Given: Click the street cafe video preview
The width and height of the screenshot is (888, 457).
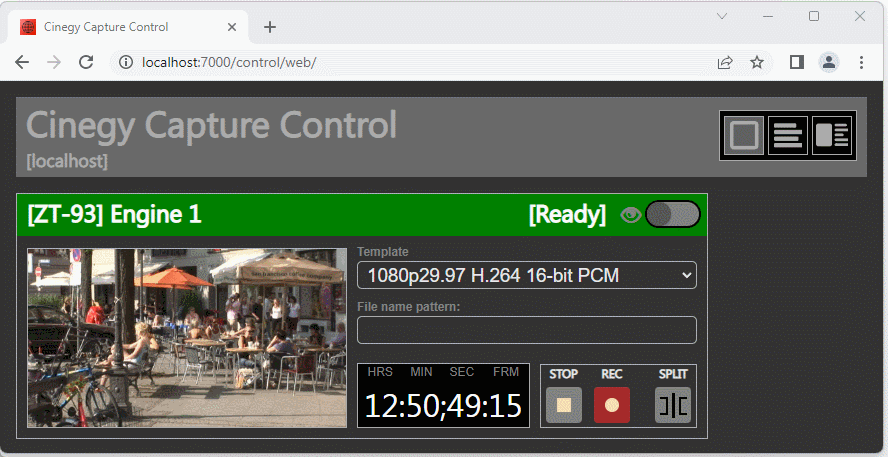Looking at the screenshot, I should point(187,338).
